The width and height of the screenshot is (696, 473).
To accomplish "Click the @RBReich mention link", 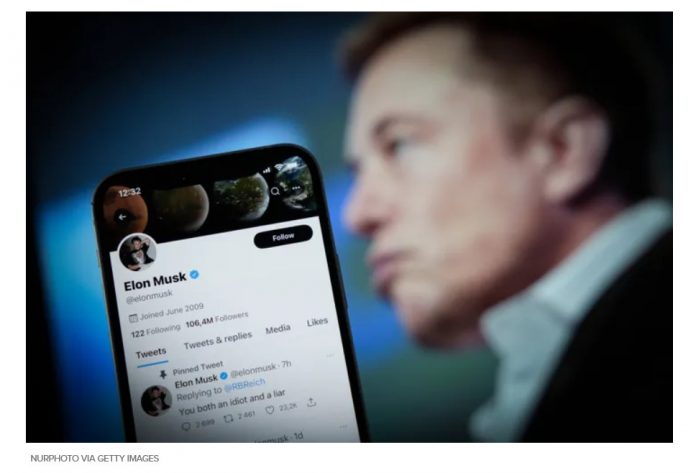I will 245,385.
